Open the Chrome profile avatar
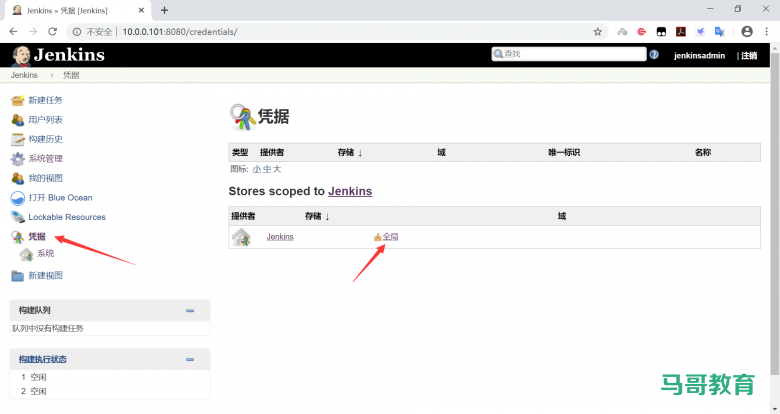 click(747, 31)
